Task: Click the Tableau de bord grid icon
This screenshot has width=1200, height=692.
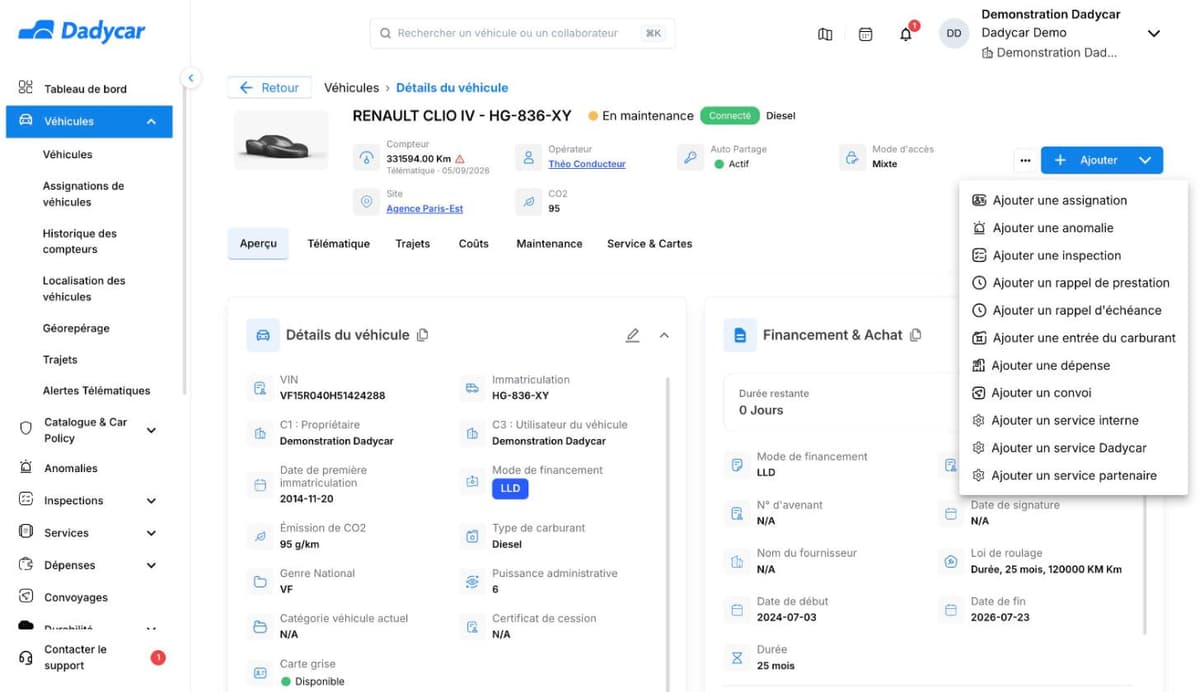Action: click(x=26, y=88)
